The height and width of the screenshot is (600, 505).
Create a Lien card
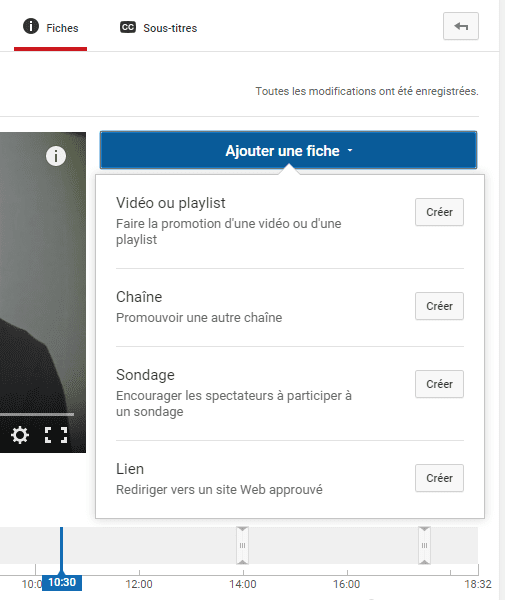[439, 478]
